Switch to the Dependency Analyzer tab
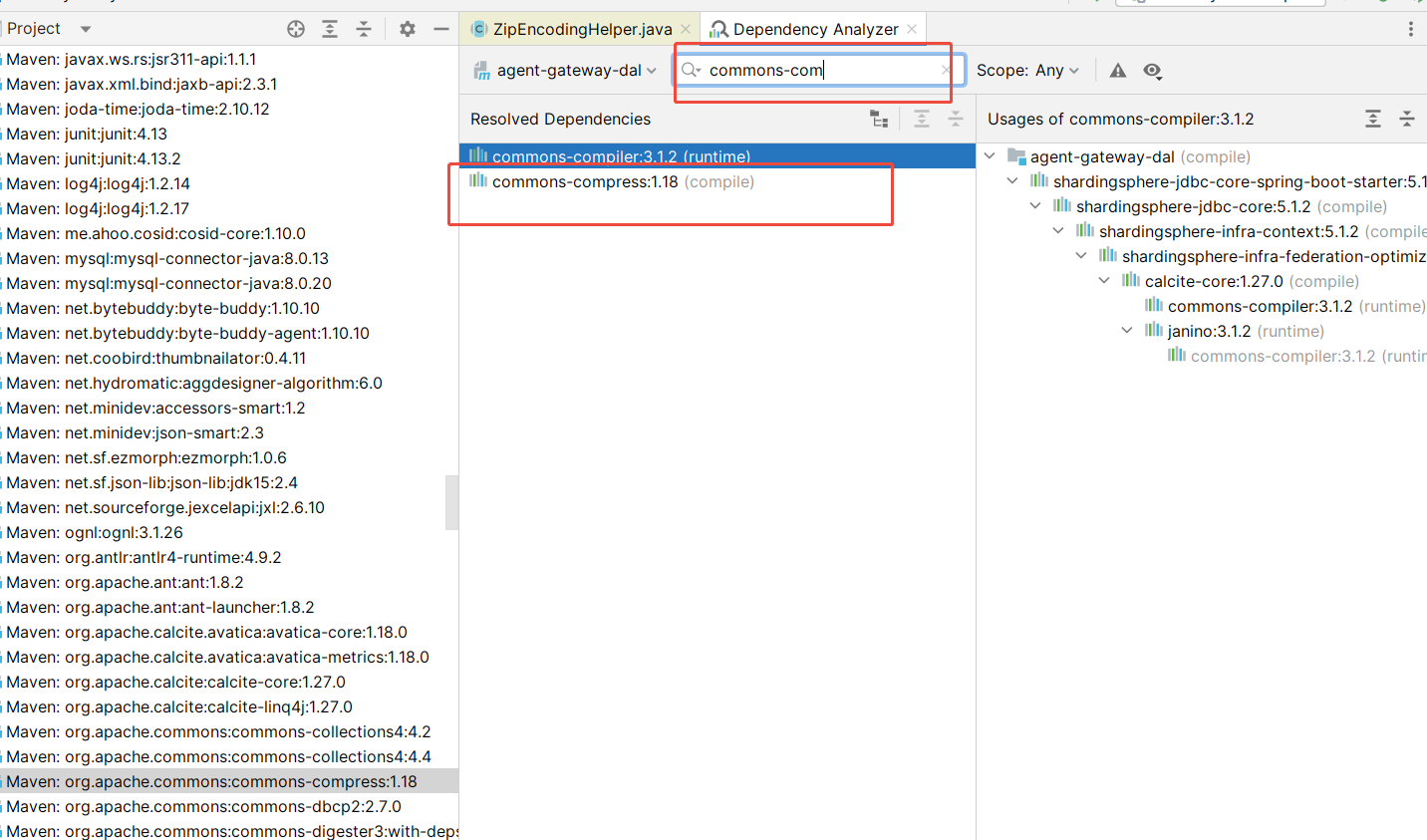Viewport: 1427px width, 840px height. coord(815,29)
